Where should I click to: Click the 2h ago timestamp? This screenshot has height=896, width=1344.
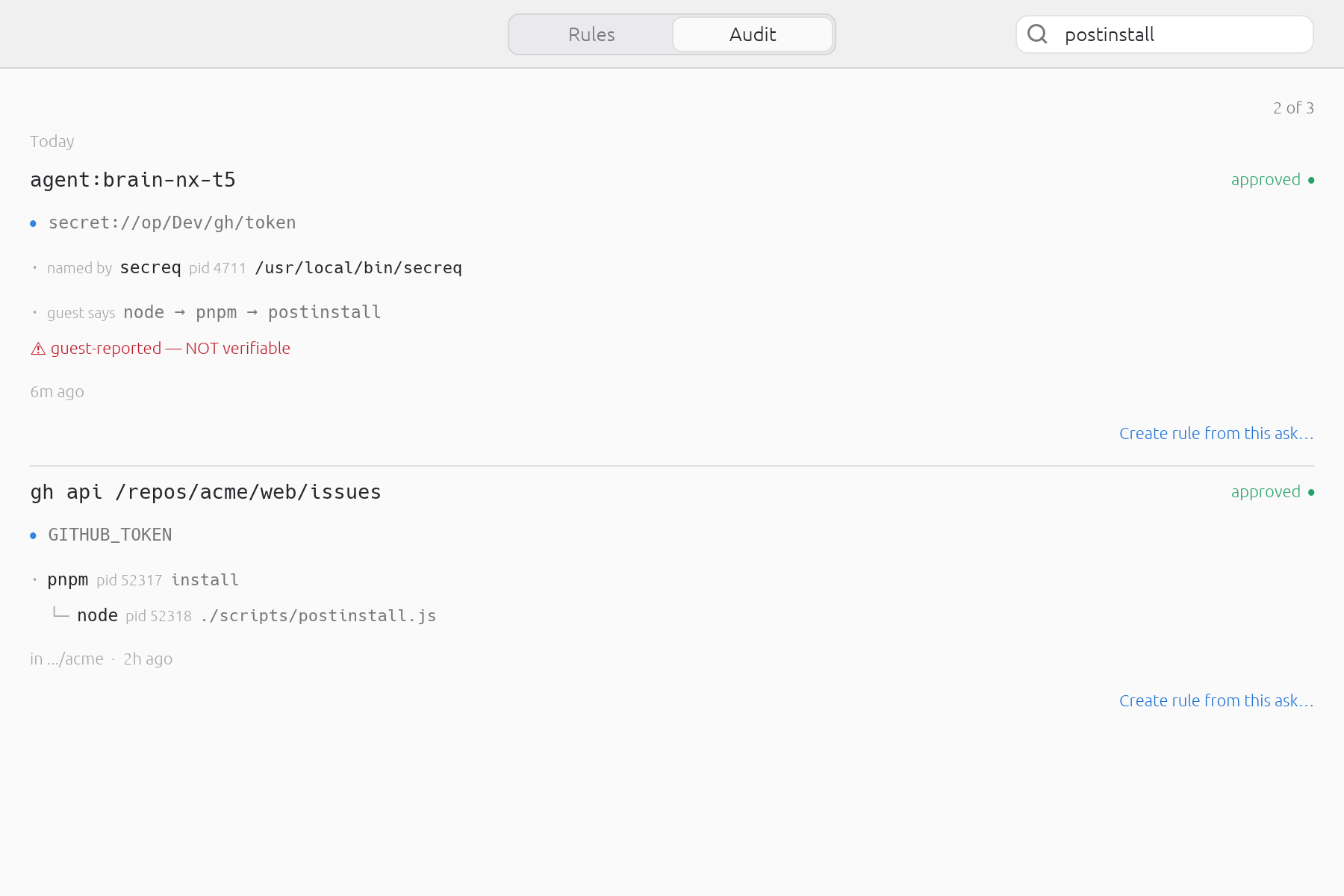(148, 659)
